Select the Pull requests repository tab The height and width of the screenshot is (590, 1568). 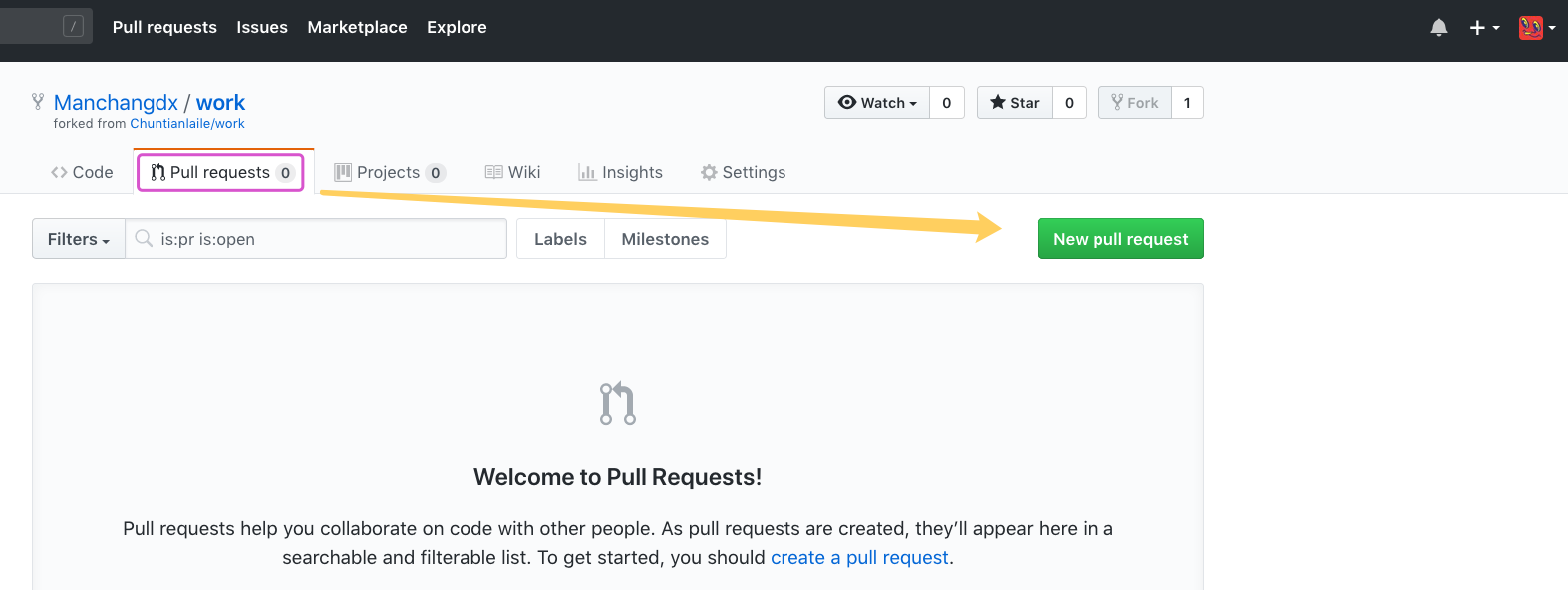(221, 172)
